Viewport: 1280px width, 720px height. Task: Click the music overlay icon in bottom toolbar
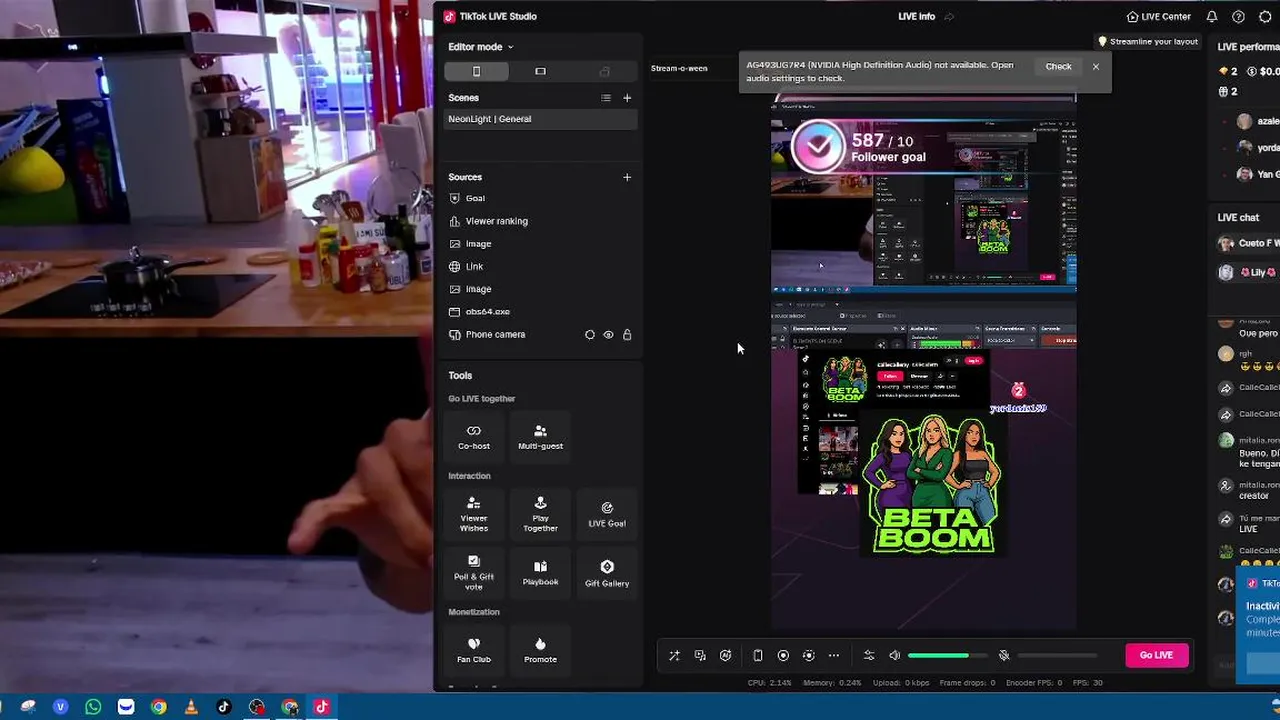[x=700, y=656]
